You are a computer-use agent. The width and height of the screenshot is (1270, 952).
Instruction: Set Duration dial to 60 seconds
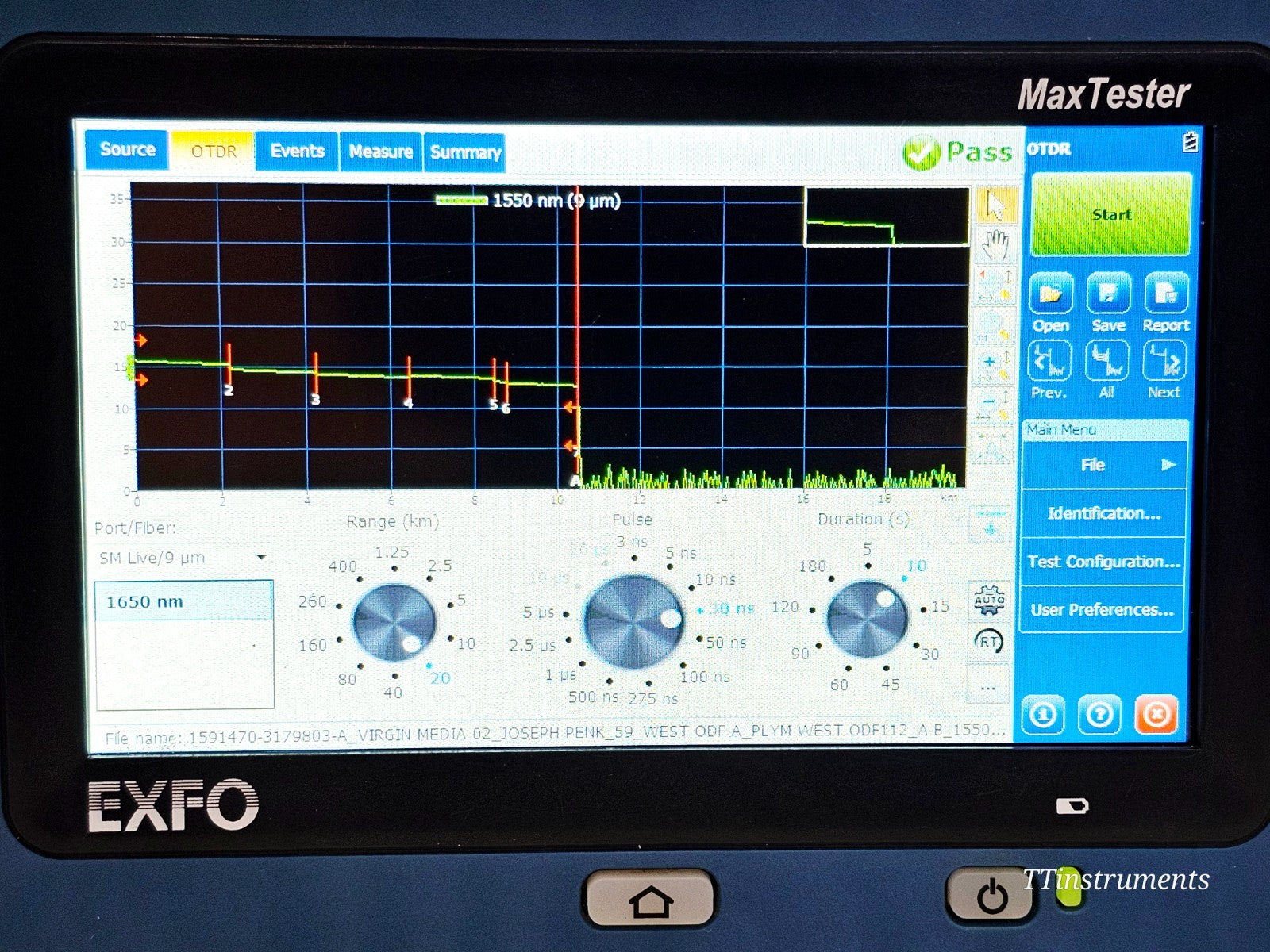click(x=839, y=685)
